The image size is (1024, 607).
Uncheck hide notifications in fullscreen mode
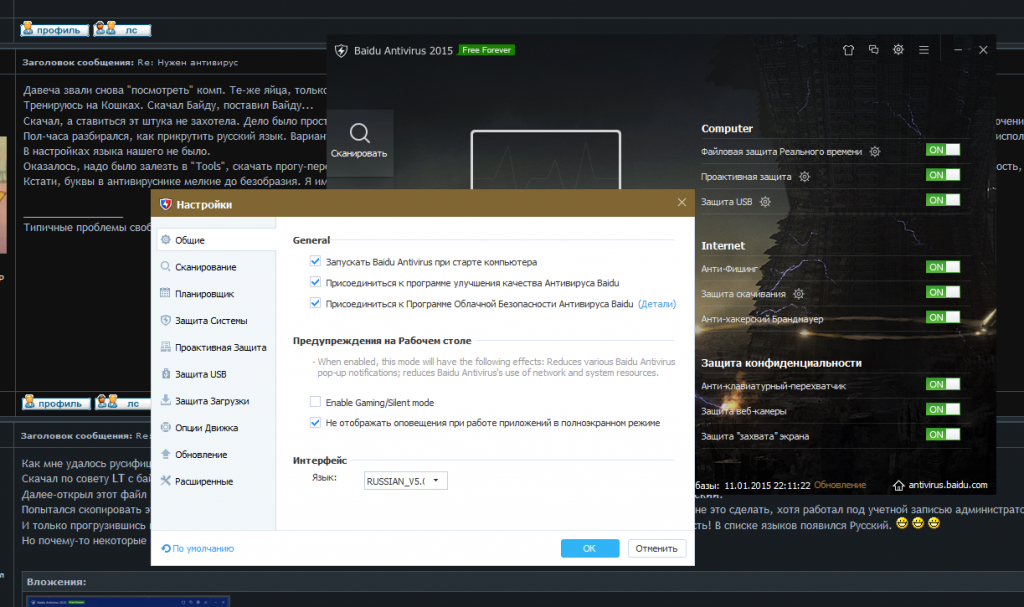(x=315, y=423)
